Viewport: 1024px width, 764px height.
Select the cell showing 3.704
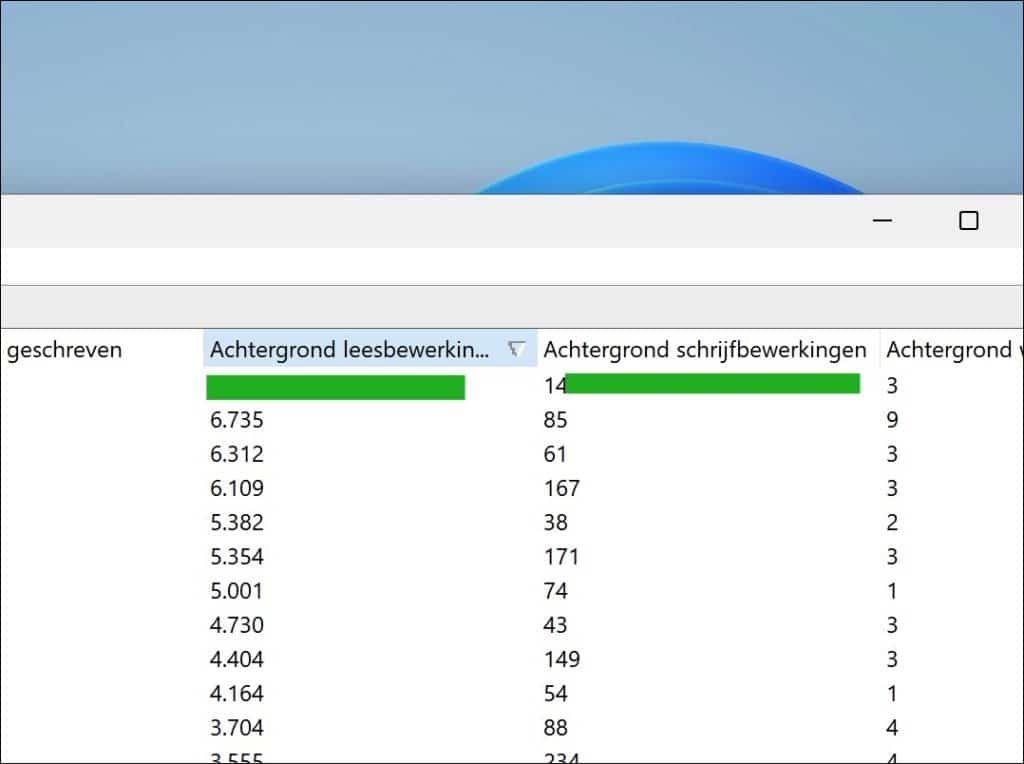(x=236, y=727)
